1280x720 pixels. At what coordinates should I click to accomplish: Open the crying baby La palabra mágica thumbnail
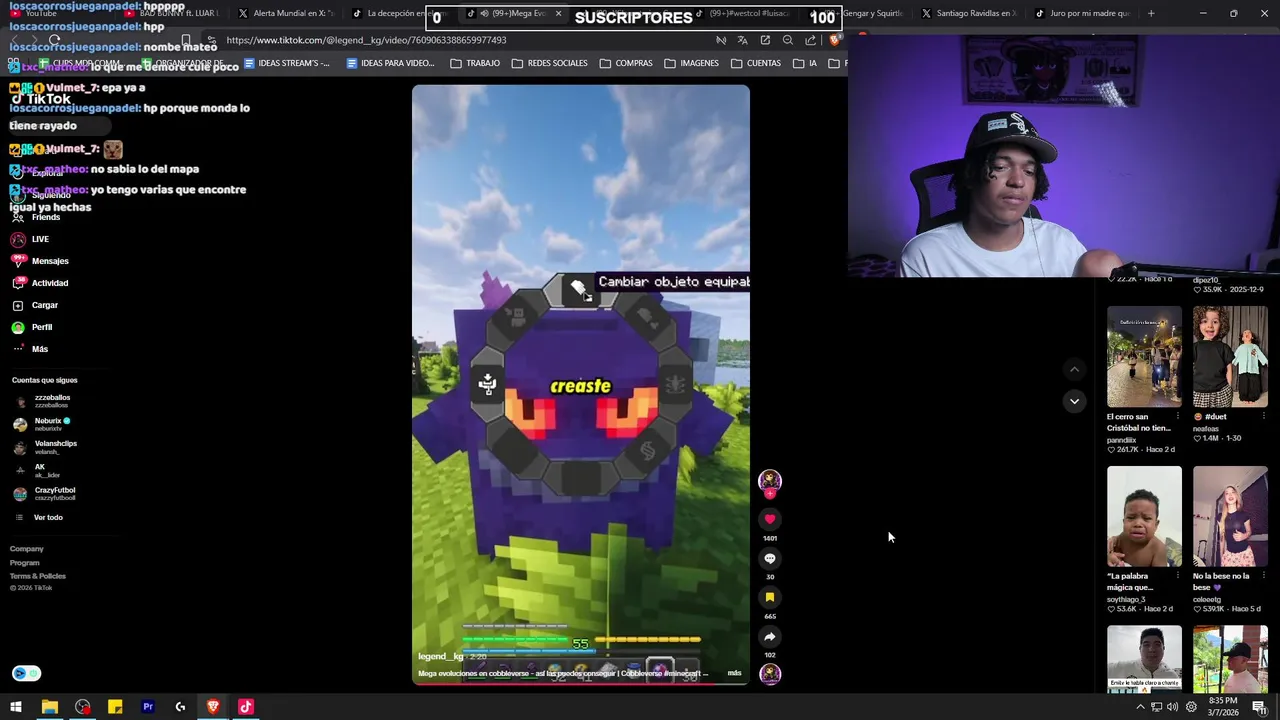(1144, 516)
